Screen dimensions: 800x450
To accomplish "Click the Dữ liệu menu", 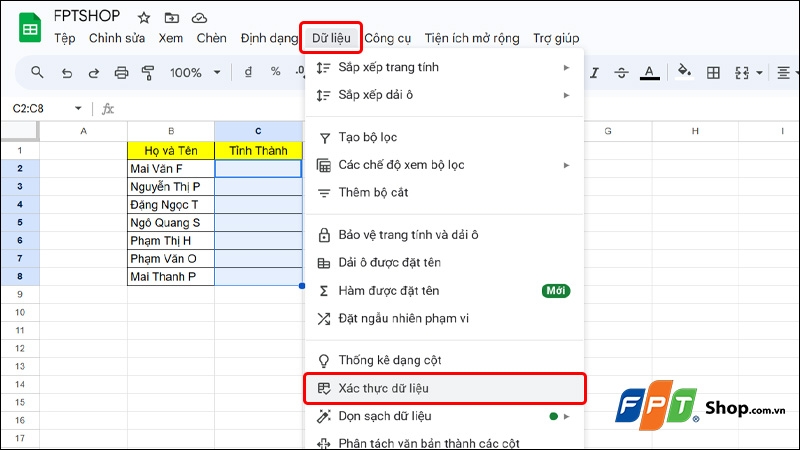I will tap(331, 38).
